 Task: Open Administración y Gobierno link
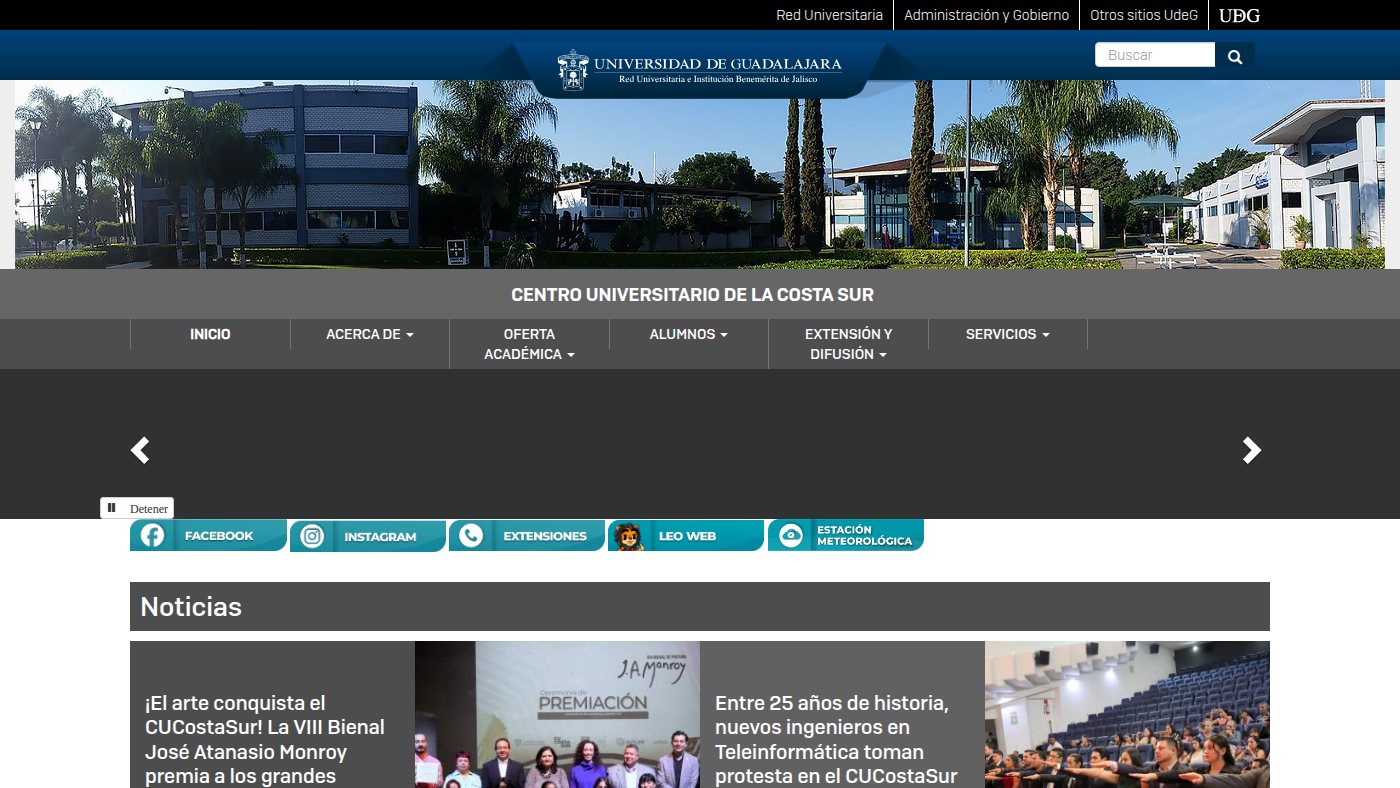(986, 15)
